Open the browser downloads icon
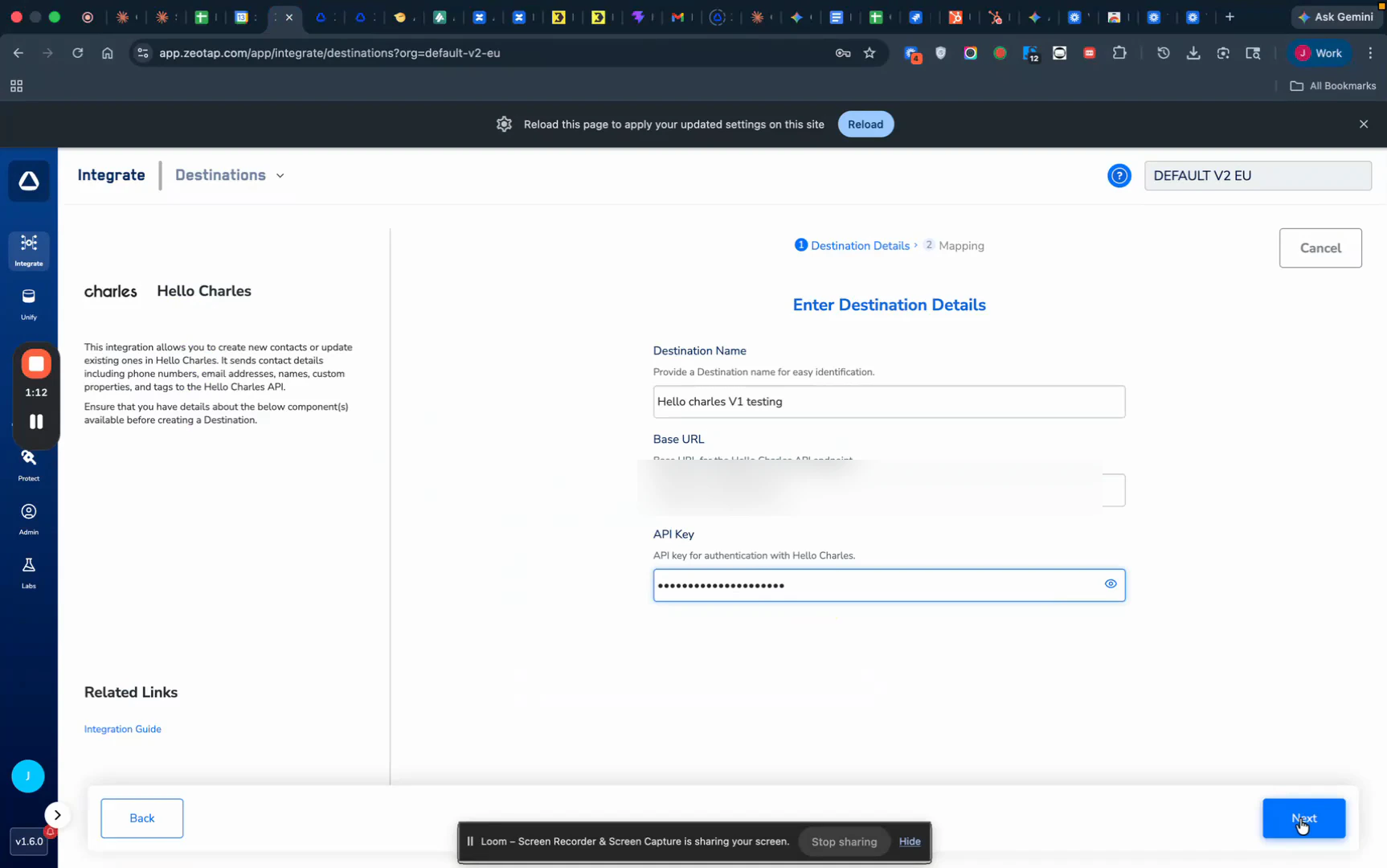 tap(1193, 53)
